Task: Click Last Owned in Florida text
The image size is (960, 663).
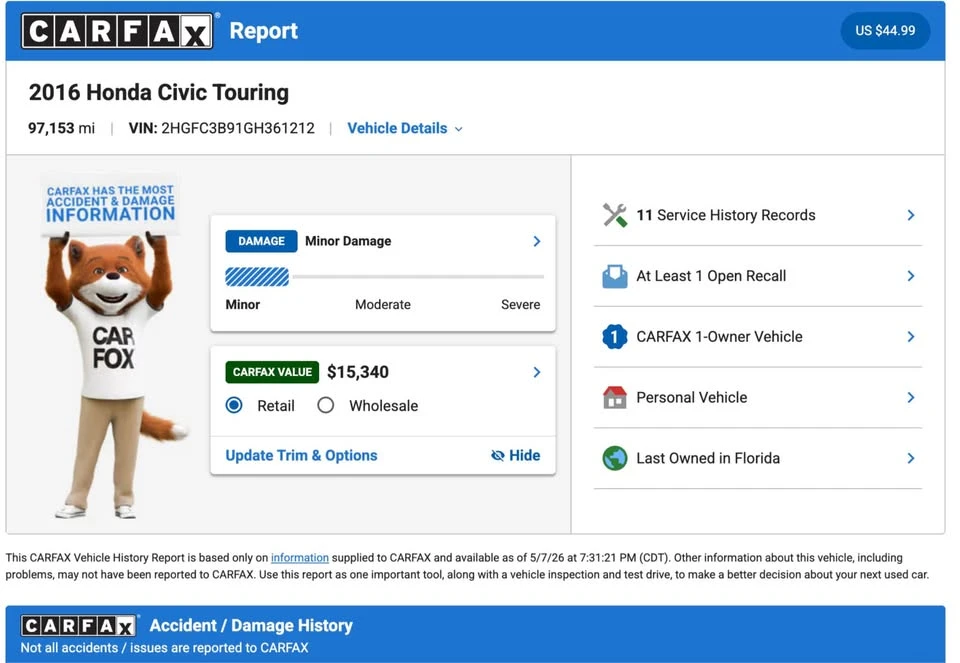Action: [x=708, y=458]
